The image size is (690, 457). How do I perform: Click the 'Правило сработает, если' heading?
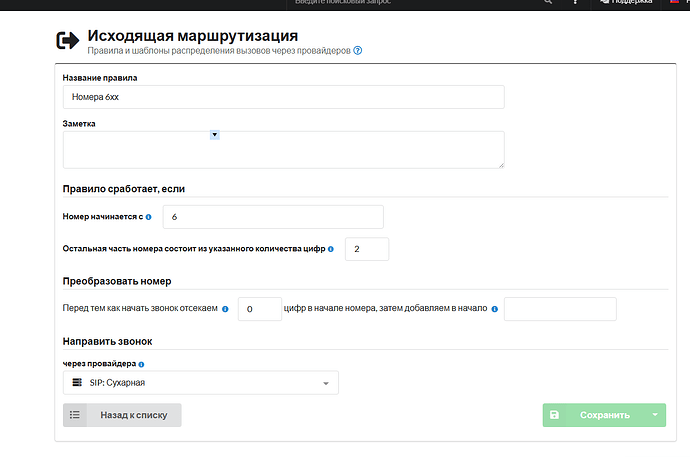124,189
